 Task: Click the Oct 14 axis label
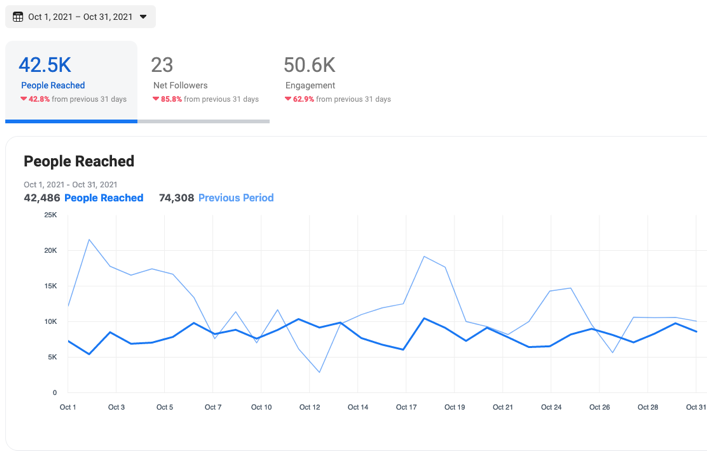pyautogui.click(x=358, y=407)
